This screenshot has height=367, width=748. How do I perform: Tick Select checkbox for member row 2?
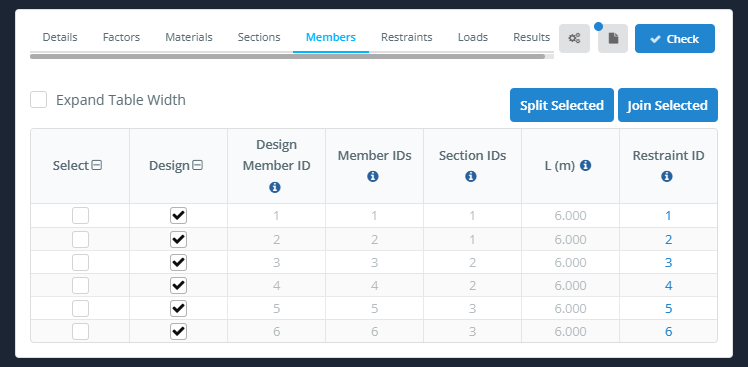point(80,239)
